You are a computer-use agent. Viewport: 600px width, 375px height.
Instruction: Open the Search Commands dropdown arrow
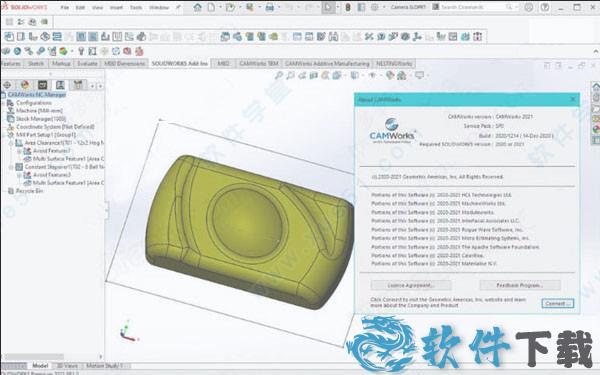point(516,7)
